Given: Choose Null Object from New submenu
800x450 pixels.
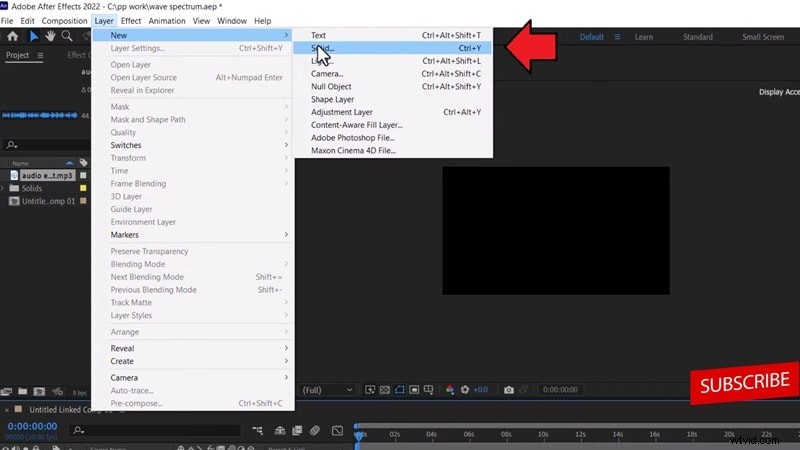Looking at the screenshot, I should 393,86.
